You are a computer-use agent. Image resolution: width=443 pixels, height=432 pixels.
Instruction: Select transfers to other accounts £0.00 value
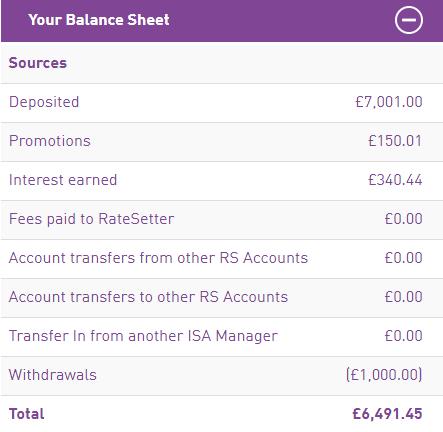point(404,297)
